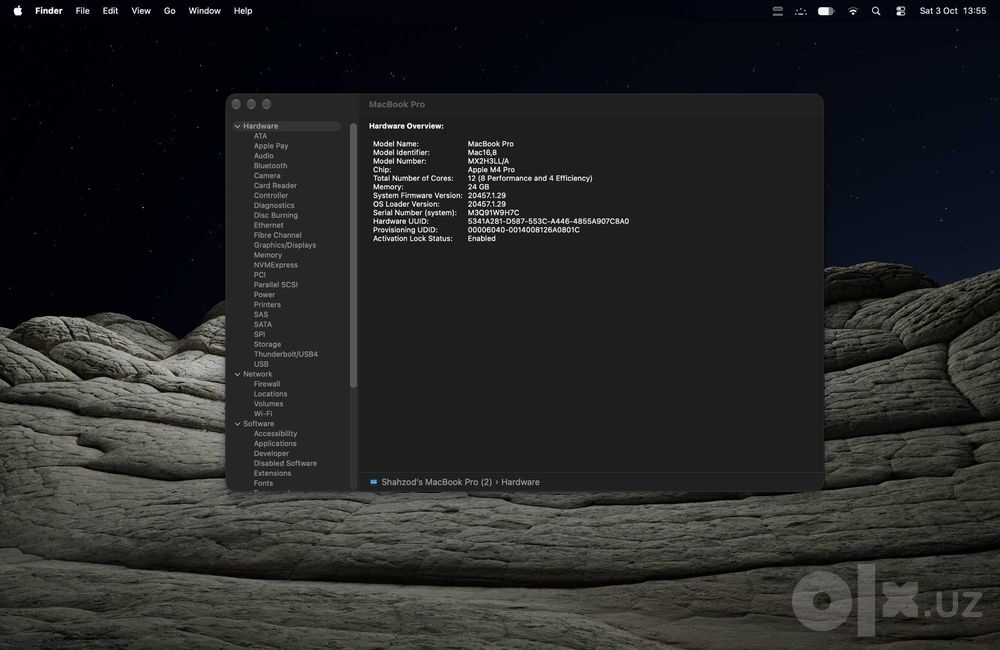The height and width of the screenshot is (650, 1000).
Task: Select Wi-Fi under Network
Action: pos(263,414)
